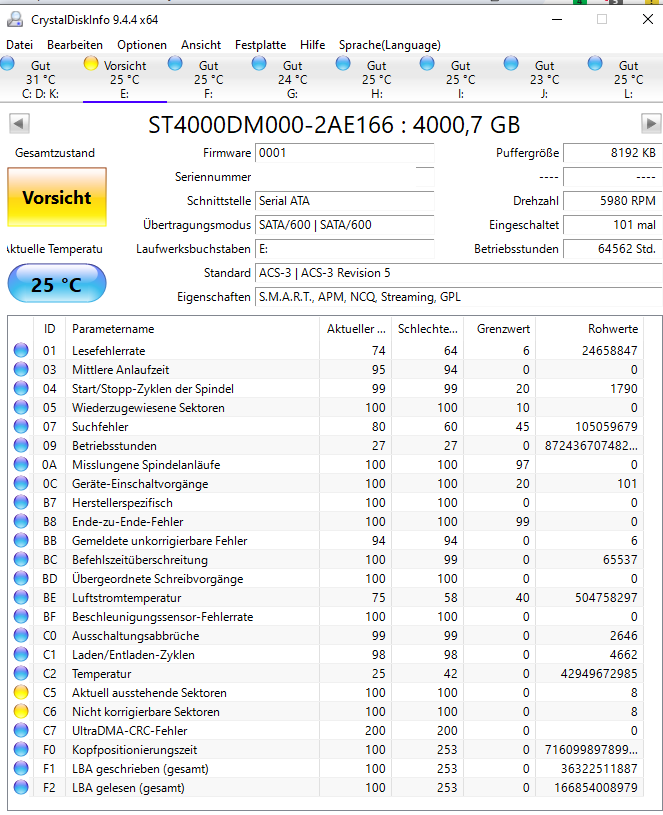The height and width of the screenshot is (815, 663).
Task: Open the Sprache(Language) menu
Action: [390, 45]
